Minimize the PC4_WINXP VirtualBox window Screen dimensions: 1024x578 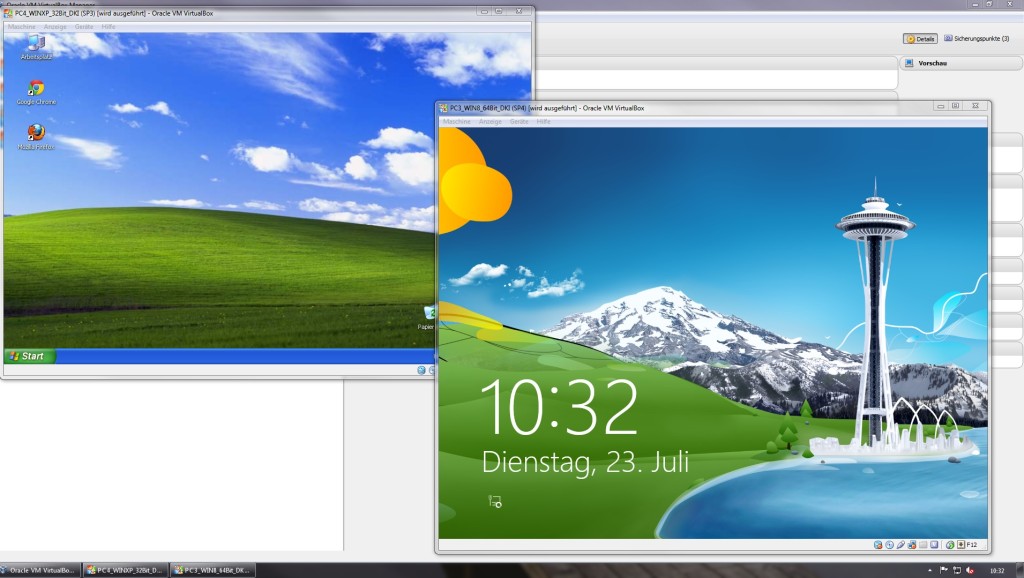point(485,11)
